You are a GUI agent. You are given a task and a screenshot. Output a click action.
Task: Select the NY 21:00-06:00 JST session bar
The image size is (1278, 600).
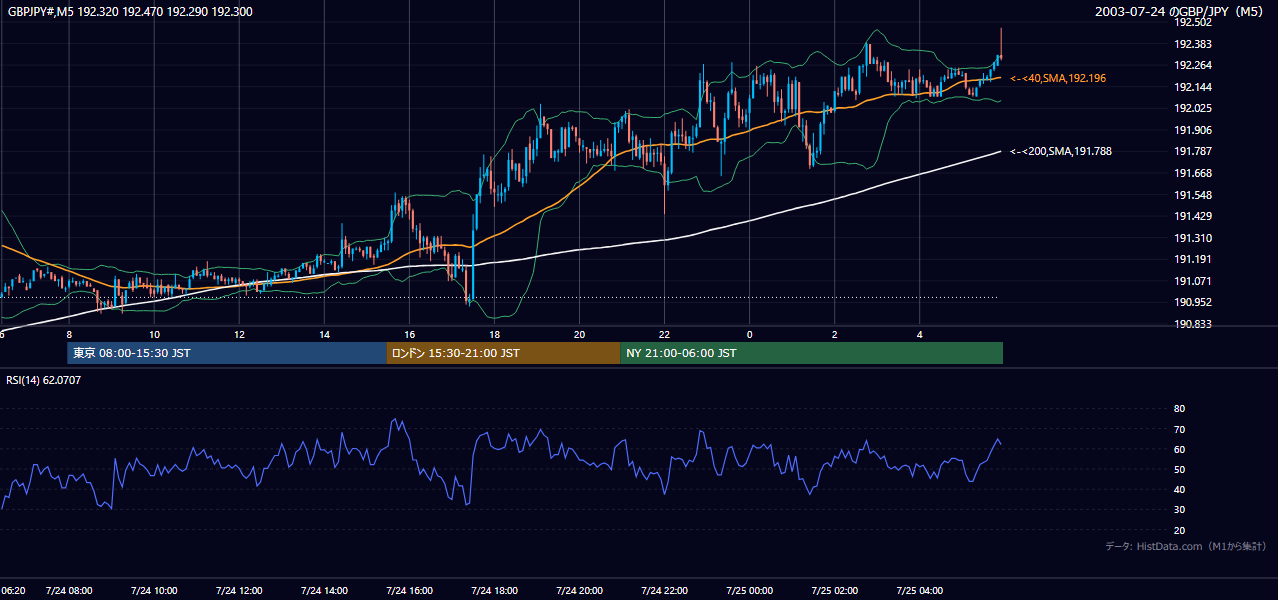coord(811,353)
